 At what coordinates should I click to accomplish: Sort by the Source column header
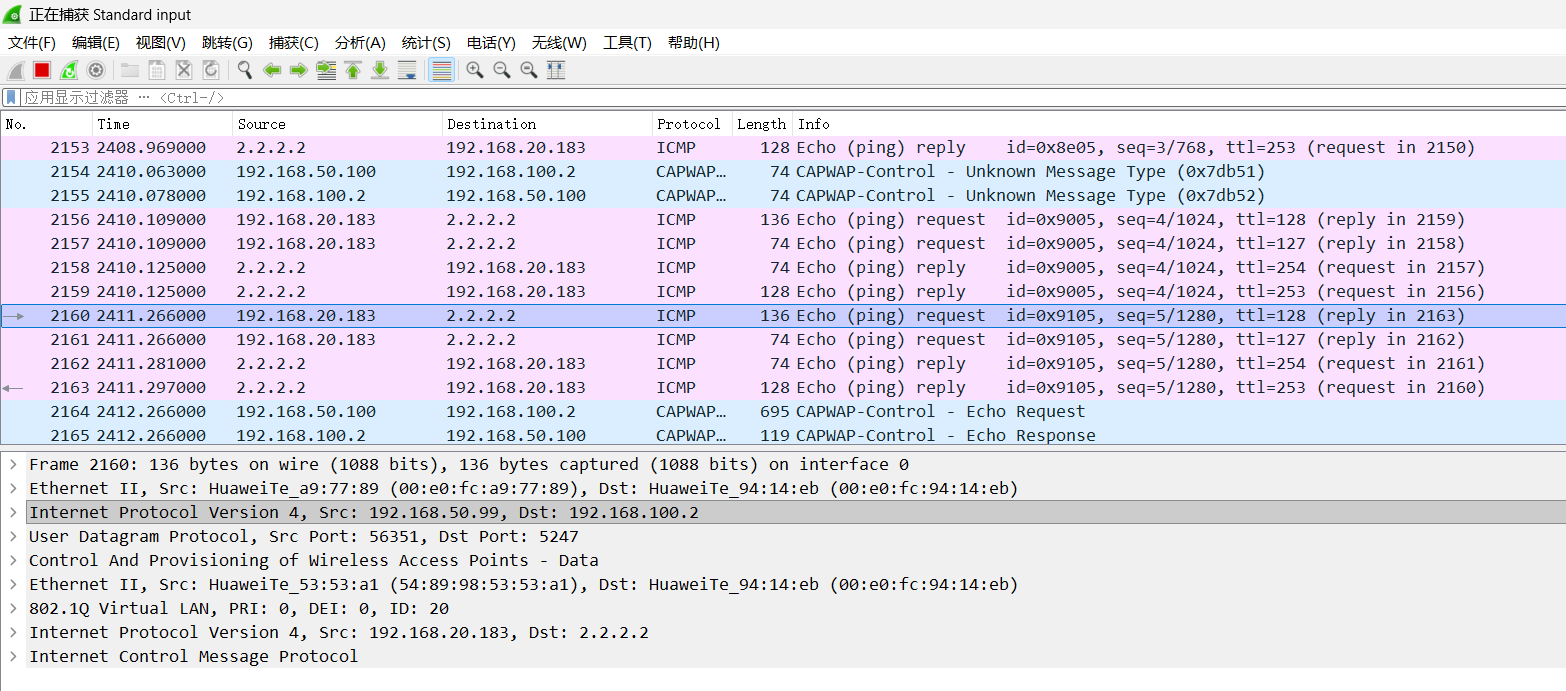pos(337,124)
